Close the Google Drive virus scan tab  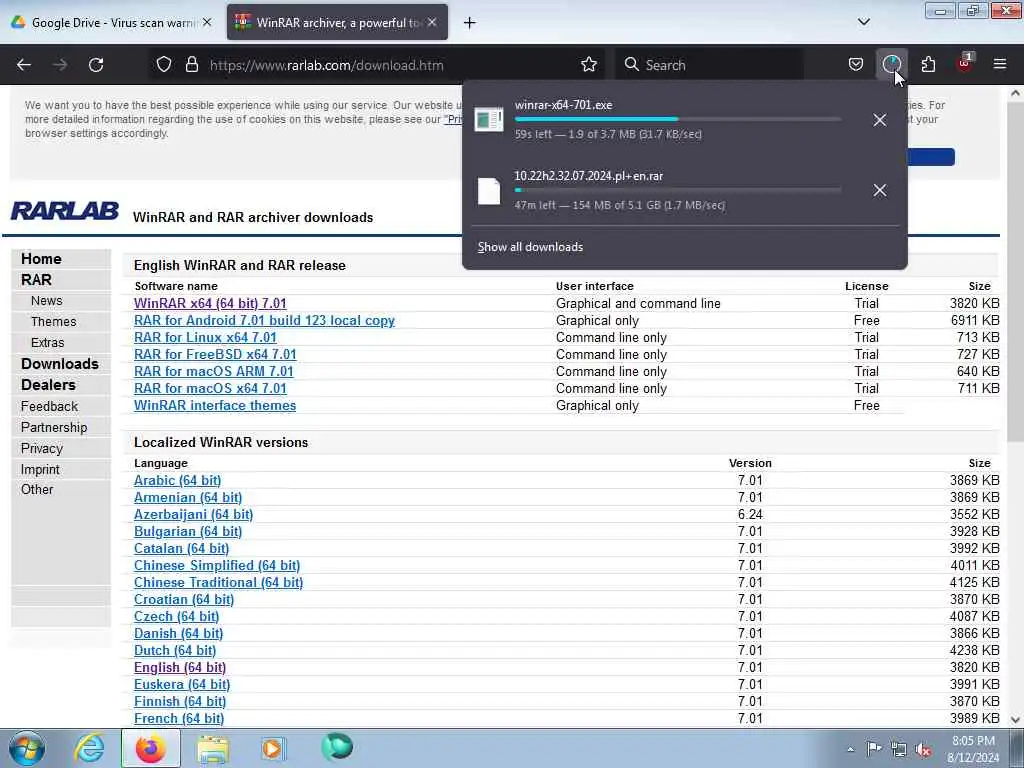tap(207, 22)
